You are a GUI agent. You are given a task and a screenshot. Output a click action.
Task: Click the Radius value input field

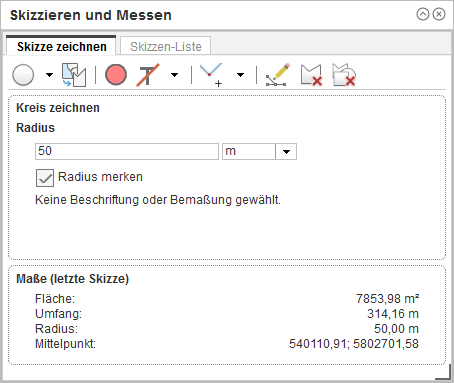click(x=127, y=151)
